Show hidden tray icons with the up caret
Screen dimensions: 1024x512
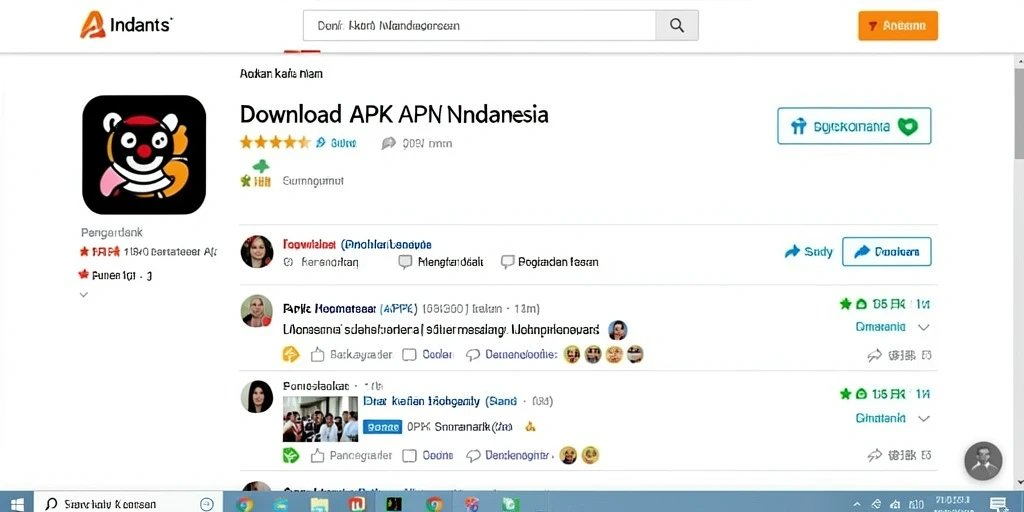(x=857, y=504)
